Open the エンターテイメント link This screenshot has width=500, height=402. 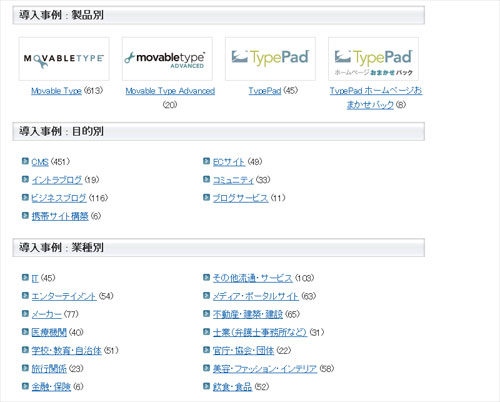pyautogui.click(x=64, y=296)
